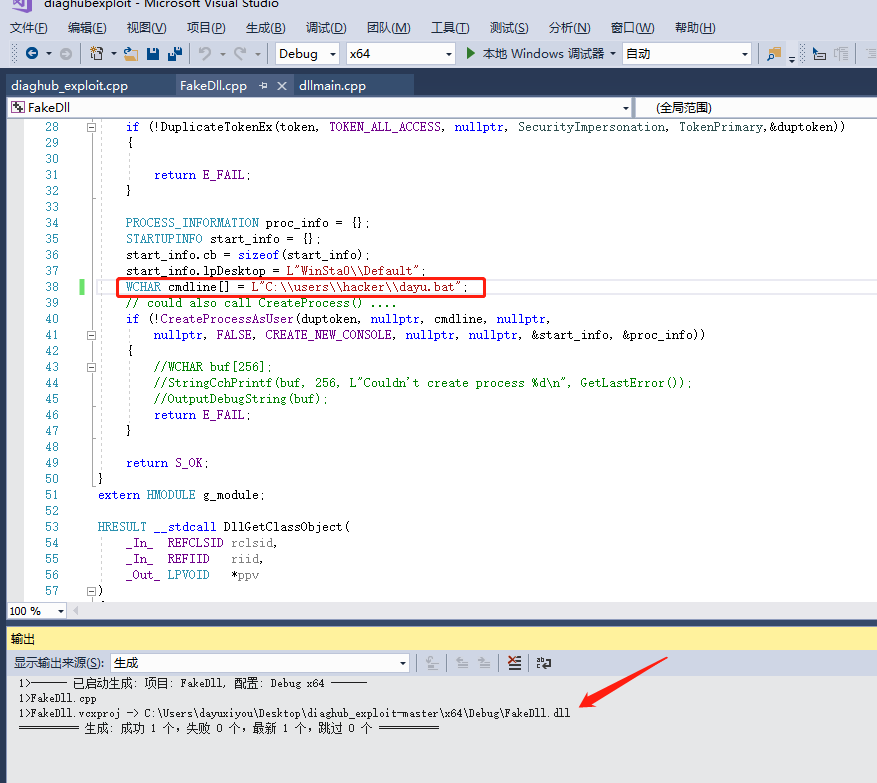Open the 100 % zoom dropdown
The height and width of the screenshot is (783, 877).
click(x=36, y=611)
